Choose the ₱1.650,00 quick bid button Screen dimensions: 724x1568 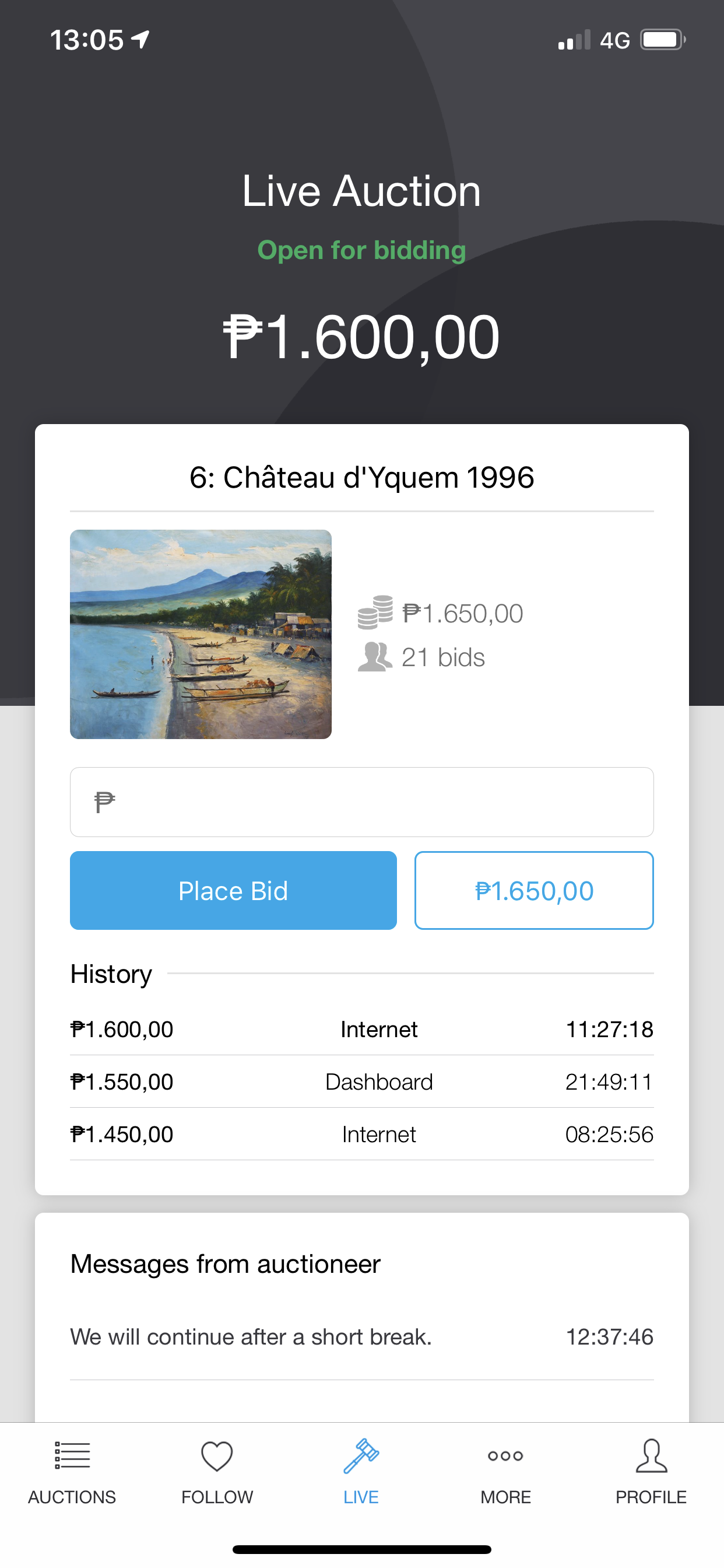533,891
